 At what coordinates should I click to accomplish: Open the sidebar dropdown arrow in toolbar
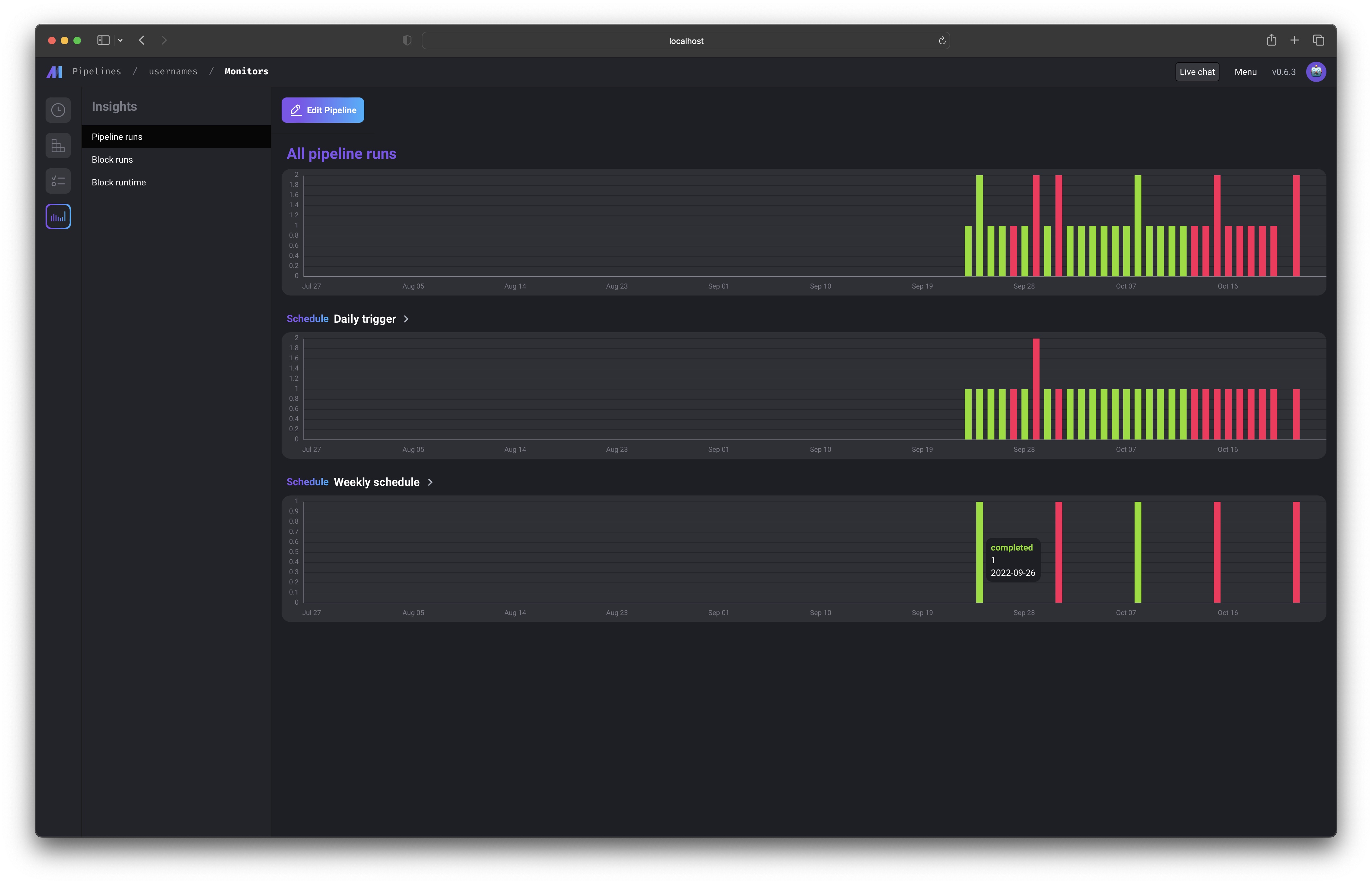tap(120, 40)
